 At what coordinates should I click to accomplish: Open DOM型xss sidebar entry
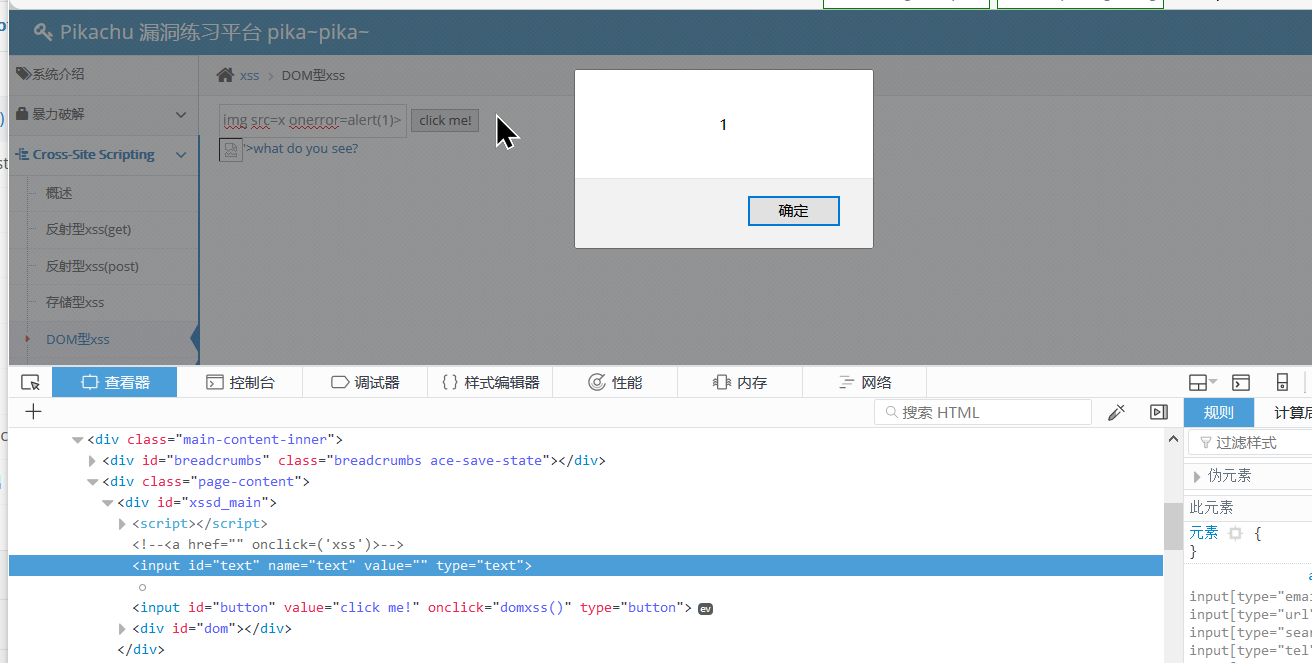point(78,339)
